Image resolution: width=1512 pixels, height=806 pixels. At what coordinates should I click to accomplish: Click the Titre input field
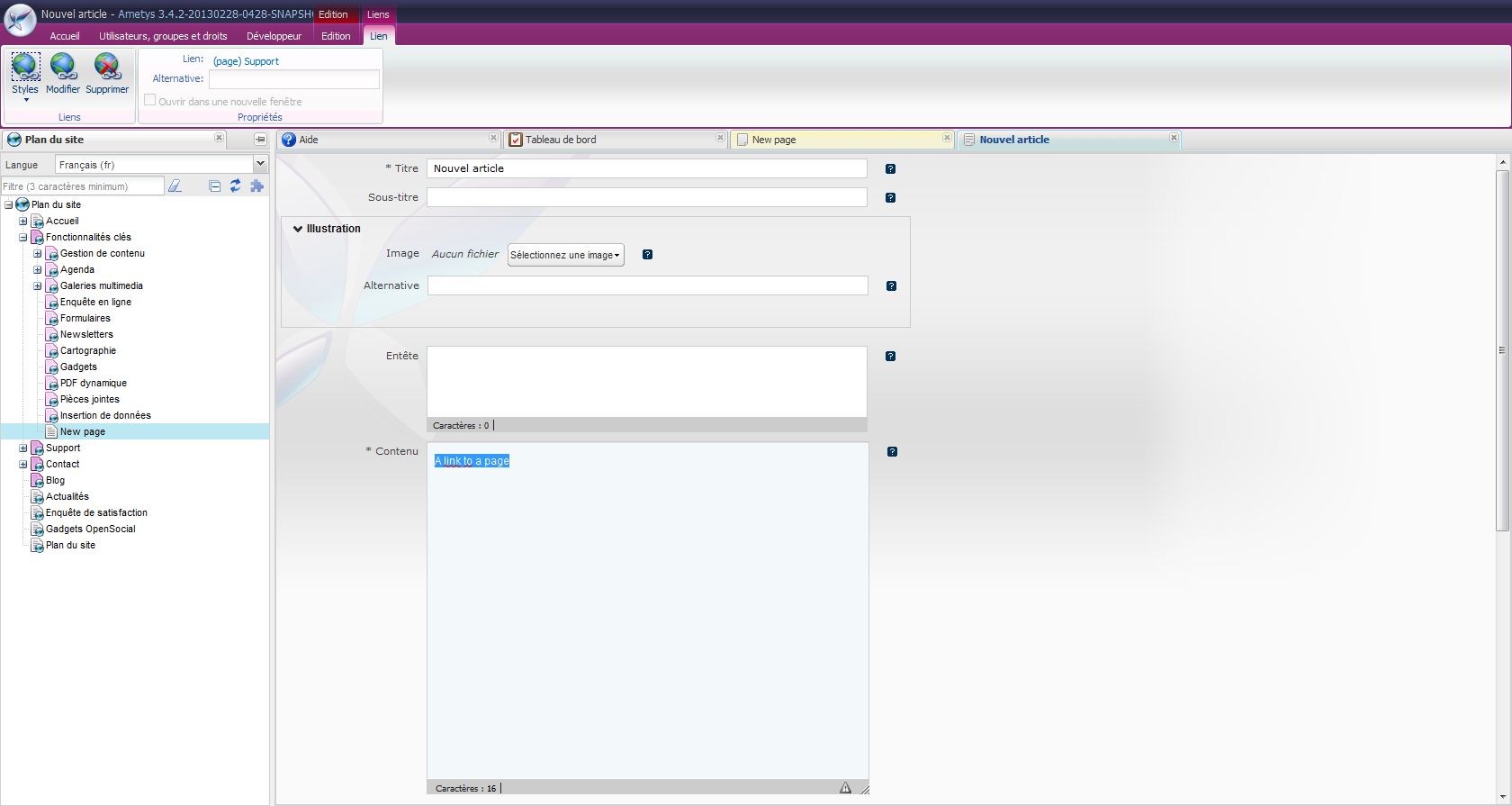click(647, 168)
